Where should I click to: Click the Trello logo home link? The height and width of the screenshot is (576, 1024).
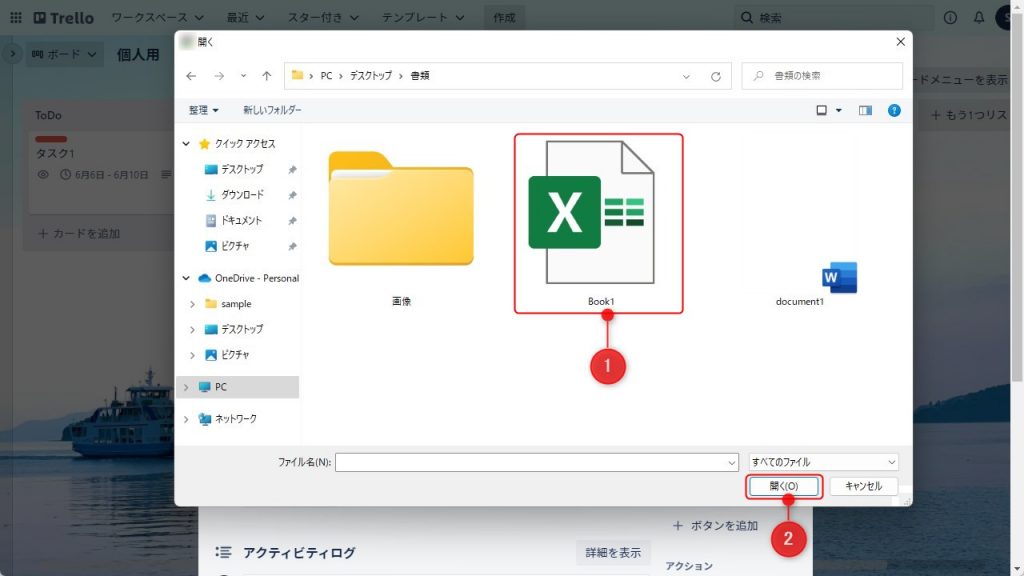[x=63, y=18]
